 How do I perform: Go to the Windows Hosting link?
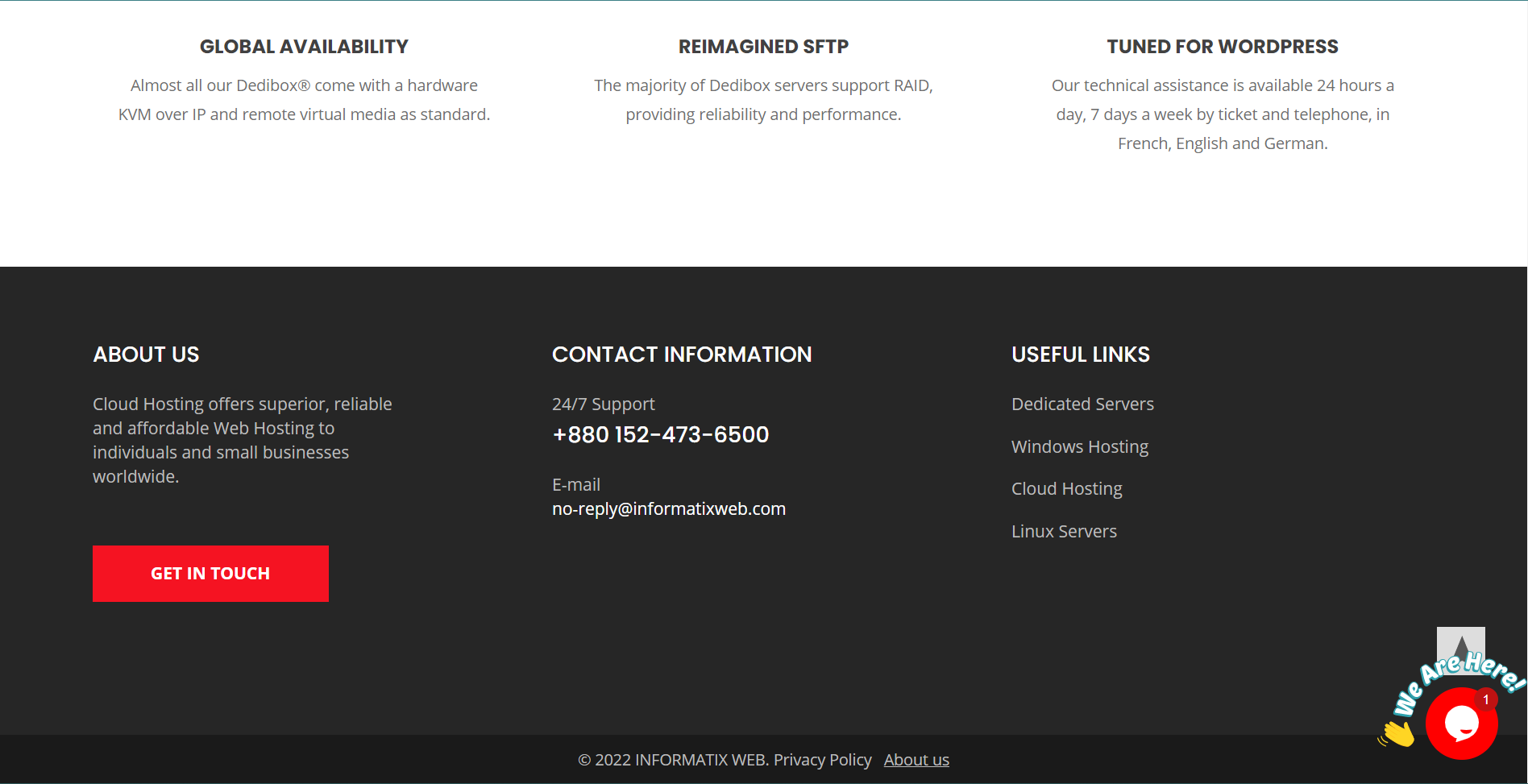1079,446
